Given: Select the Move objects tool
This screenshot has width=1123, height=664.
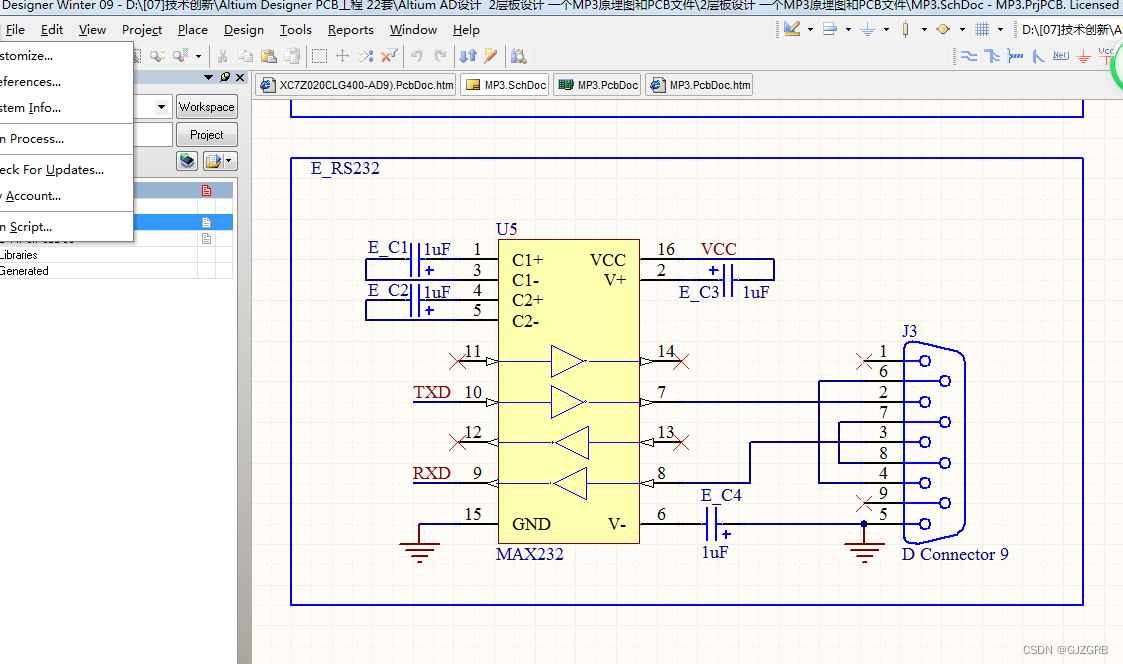Looking at the screenshot, I should (343, 56).
